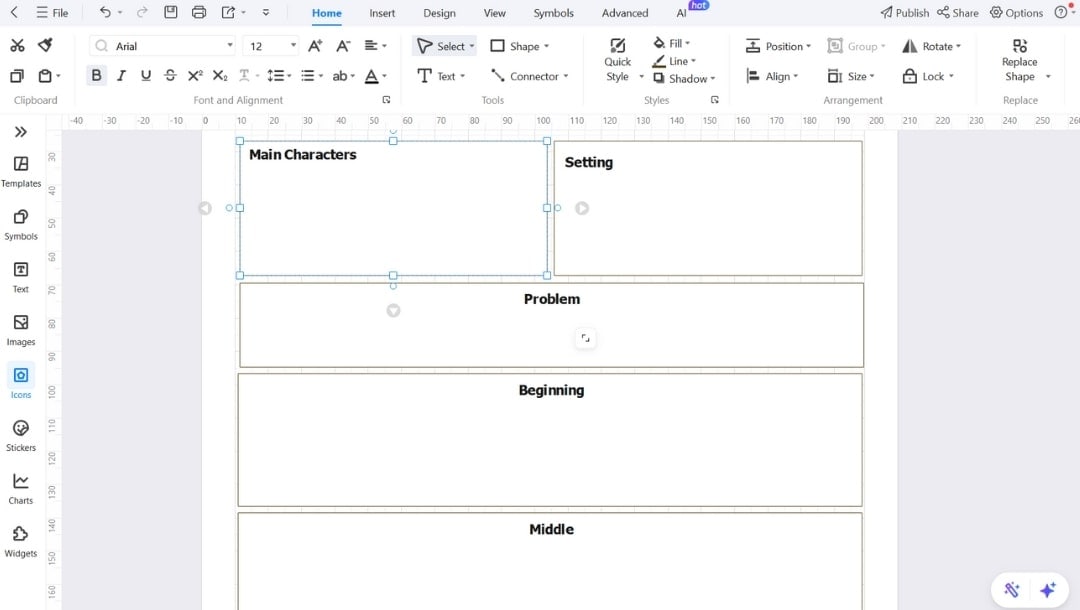Screen dimensions: 1080x610
Task: Copy selection with copy icon
Action: [17, 76]
